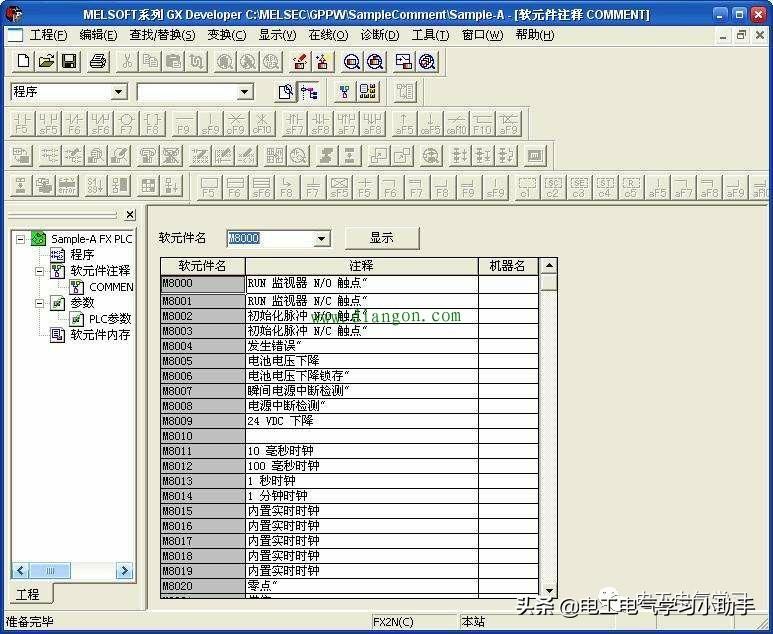The width and height of the screenshot is (773, 634).
Task: Select 软元件内存 in project tree
Action: tap(100, 335)
